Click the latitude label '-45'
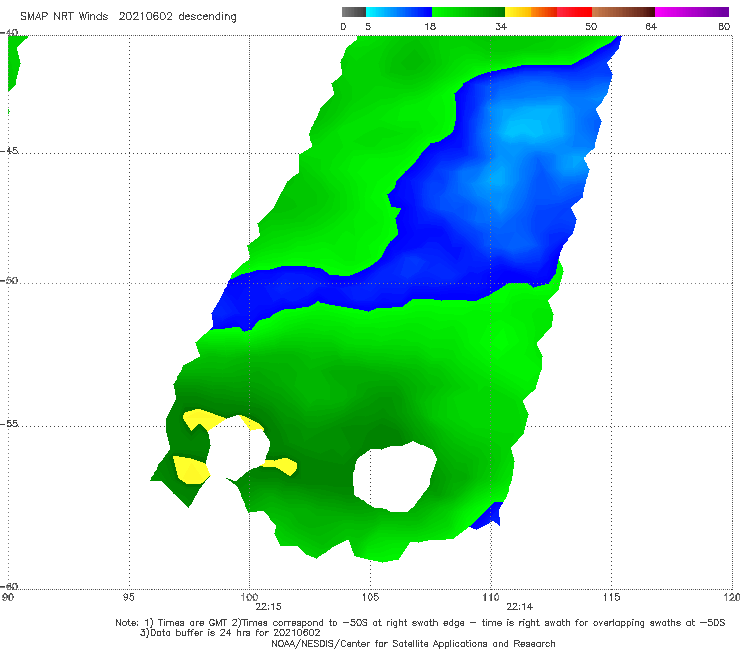The height and width of the screenshot is (650, 740). (9, 151)
